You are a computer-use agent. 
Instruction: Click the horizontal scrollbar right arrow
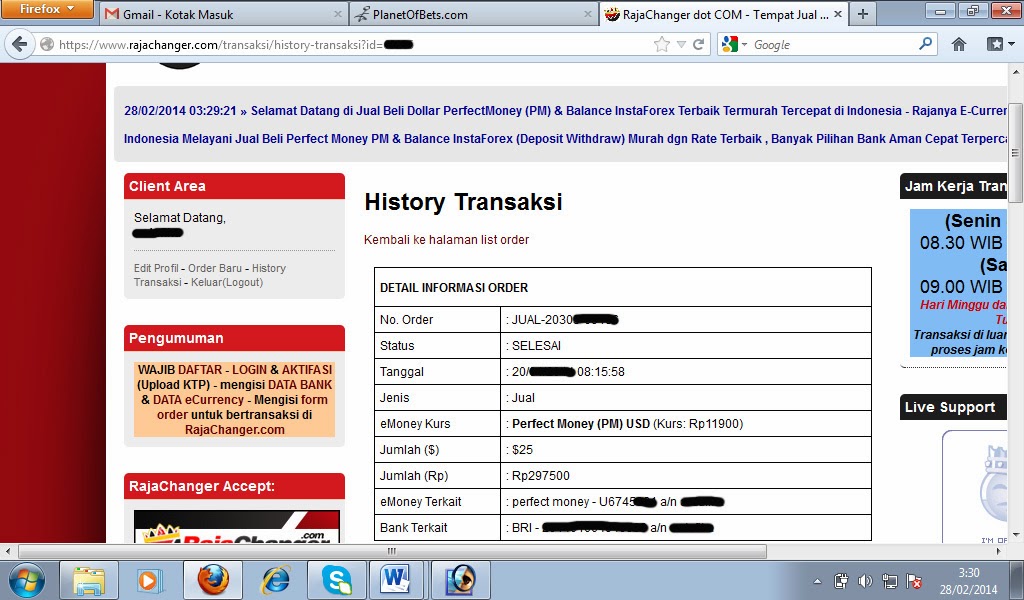(x=999, y=552)
